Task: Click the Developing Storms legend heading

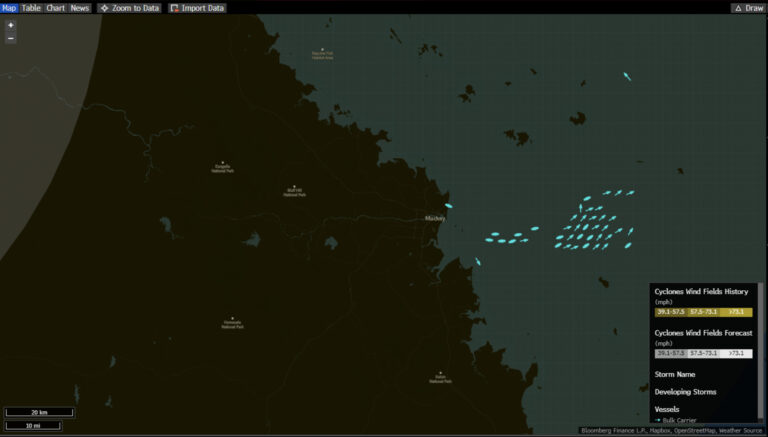Action: [685, 391]
